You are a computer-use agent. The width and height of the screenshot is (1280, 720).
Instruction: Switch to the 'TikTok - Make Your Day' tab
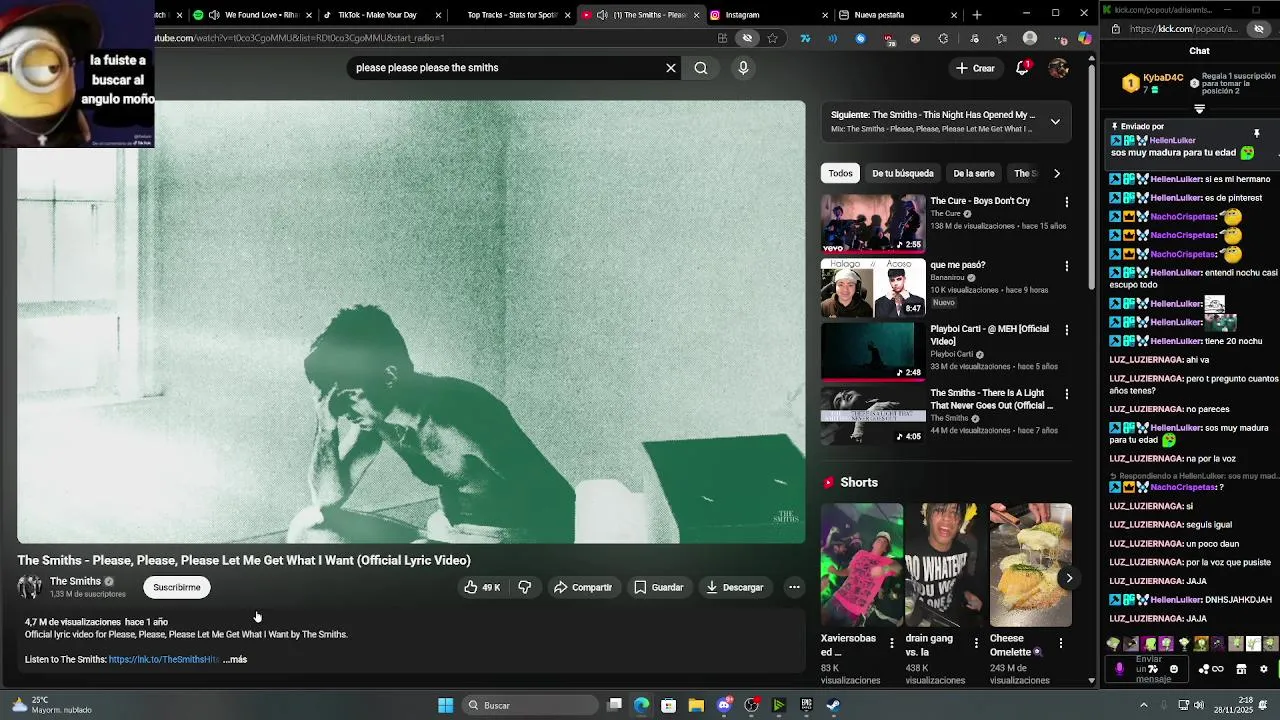tap(382, 15)
